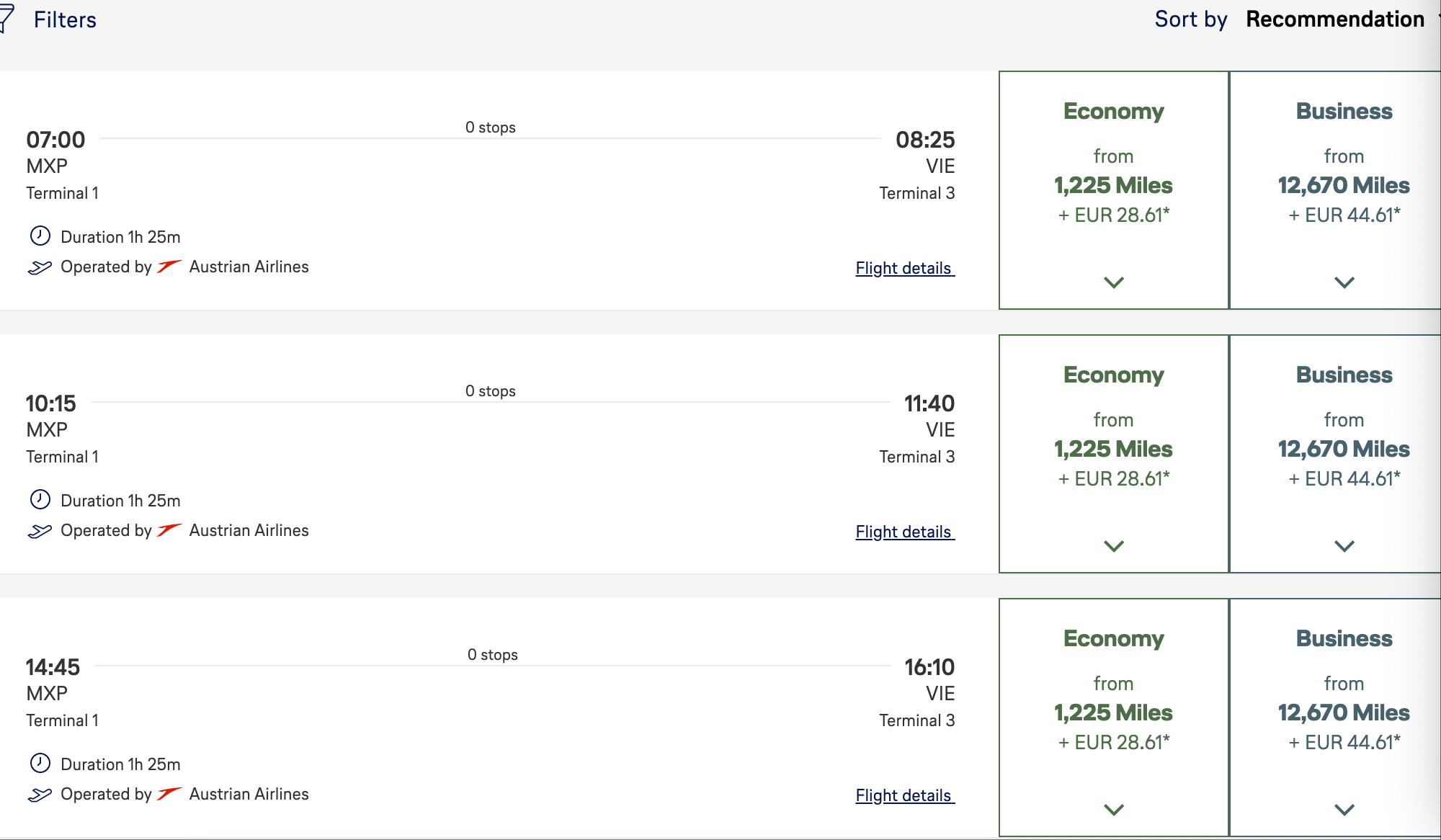
Task: Expand Economy fares for 07:00 flight
Action: [1114, 282]
